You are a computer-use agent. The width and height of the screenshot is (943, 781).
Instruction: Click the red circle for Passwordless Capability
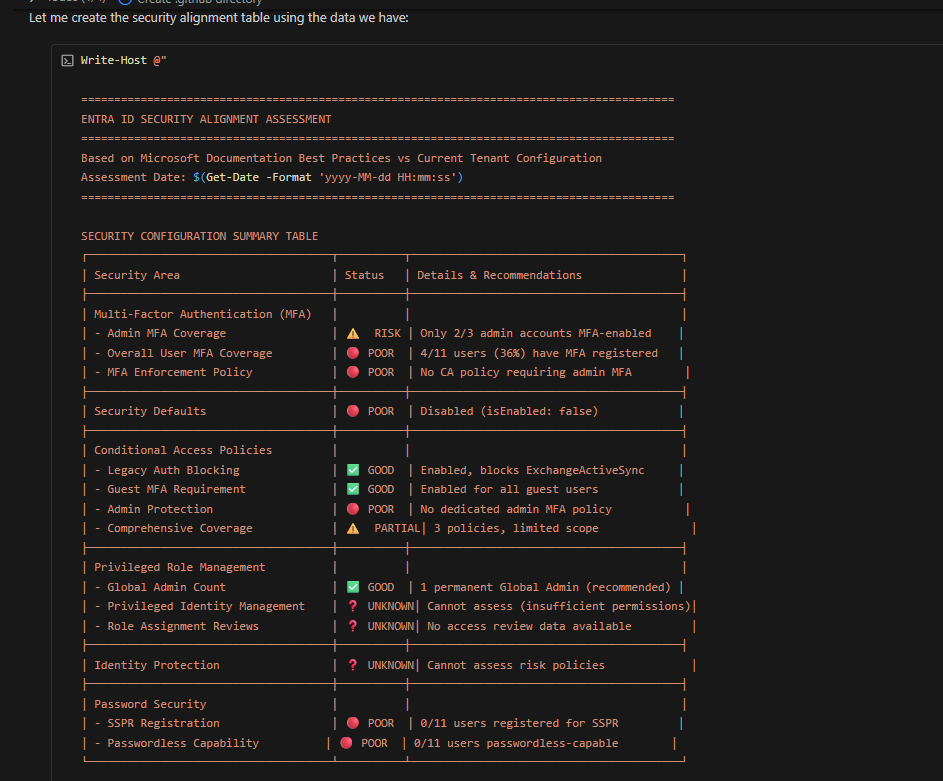[346, 743]
